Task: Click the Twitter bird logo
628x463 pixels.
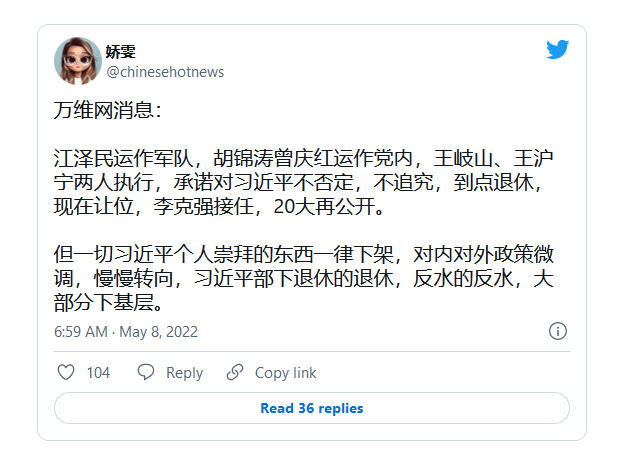Action: click(x=557, y=50)
